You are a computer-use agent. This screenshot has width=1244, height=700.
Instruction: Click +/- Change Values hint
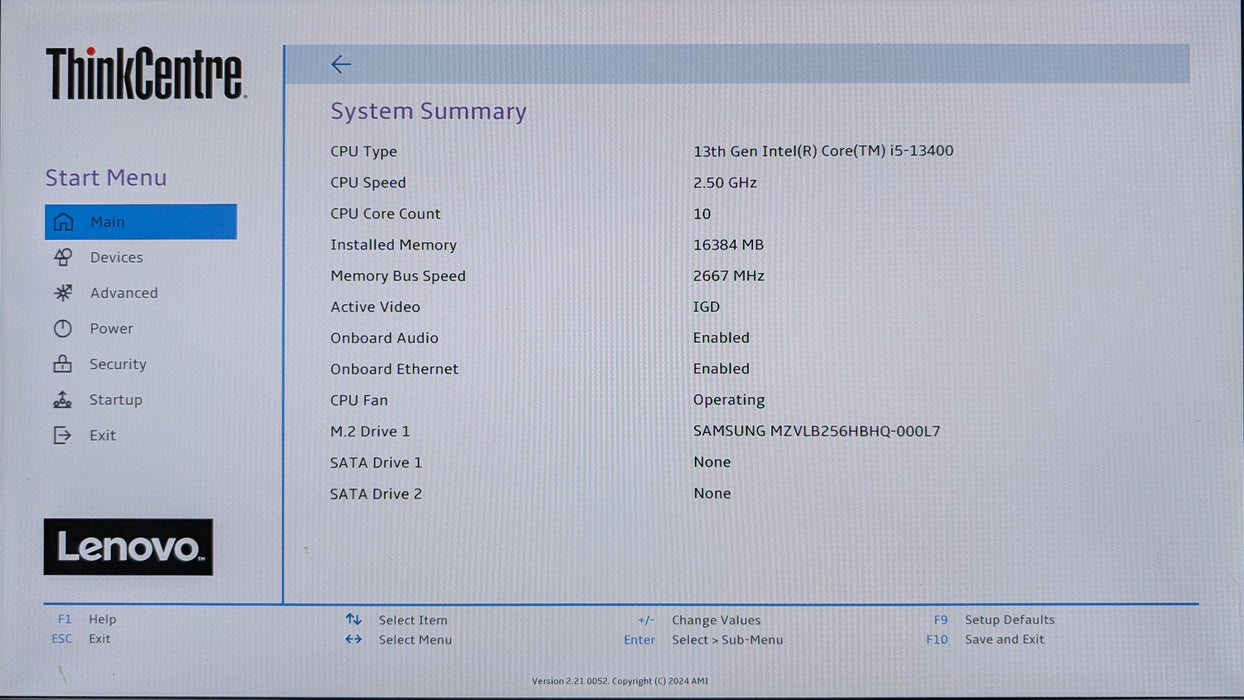[699, 621]
